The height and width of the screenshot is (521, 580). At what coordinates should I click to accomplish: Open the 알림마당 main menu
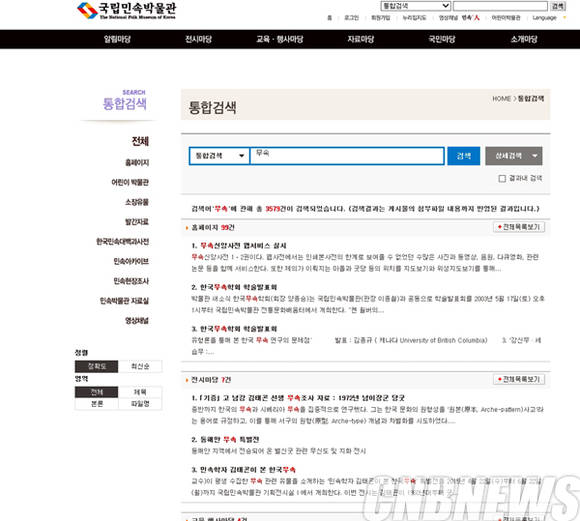click(x=117, y=39)
